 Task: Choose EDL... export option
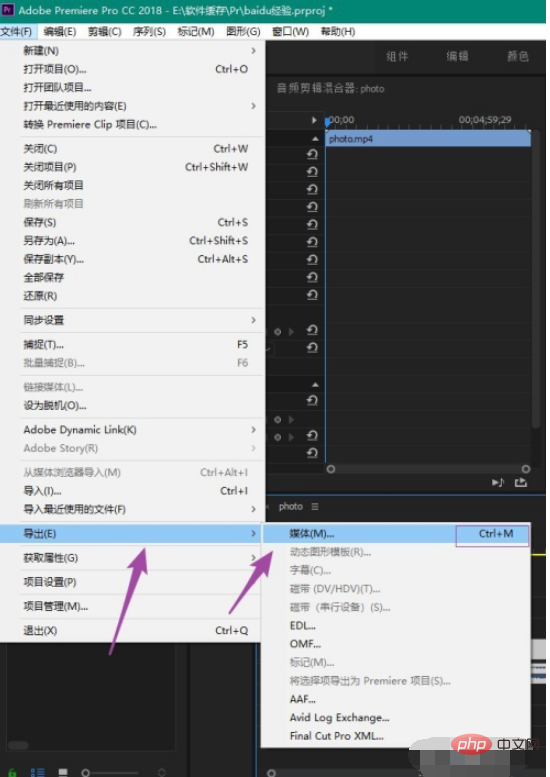pos(396,626)
